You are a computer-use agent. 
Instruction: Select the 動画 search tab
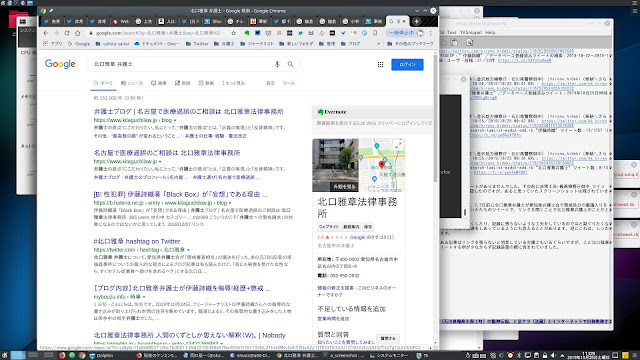pyautogui.click(x=206, y=83)
